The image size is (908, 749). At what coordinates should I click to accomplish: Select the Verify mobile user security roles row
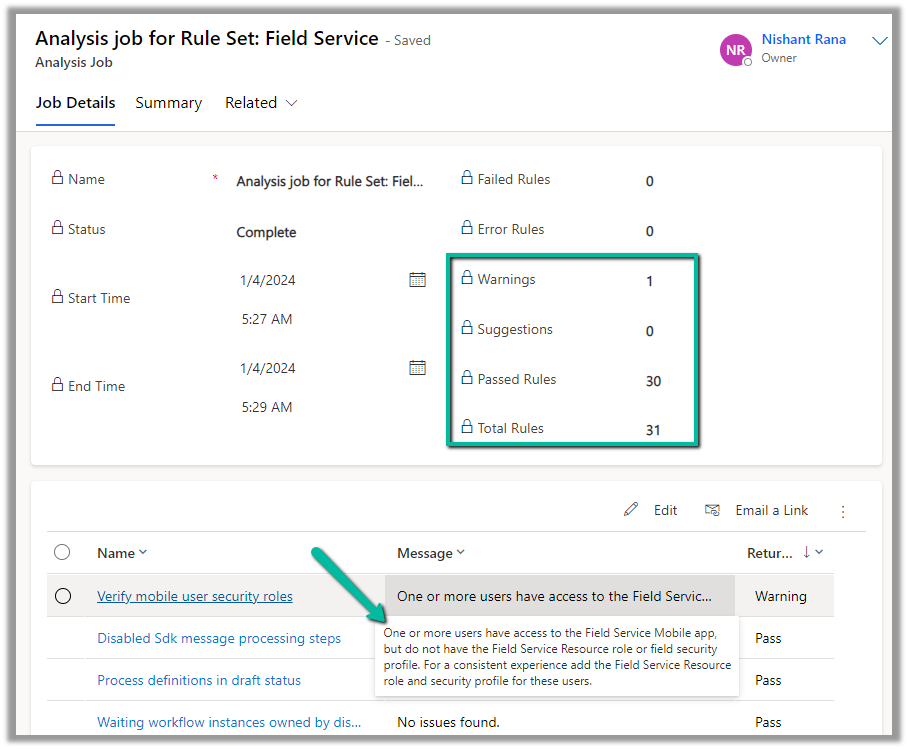pos(62,596)
